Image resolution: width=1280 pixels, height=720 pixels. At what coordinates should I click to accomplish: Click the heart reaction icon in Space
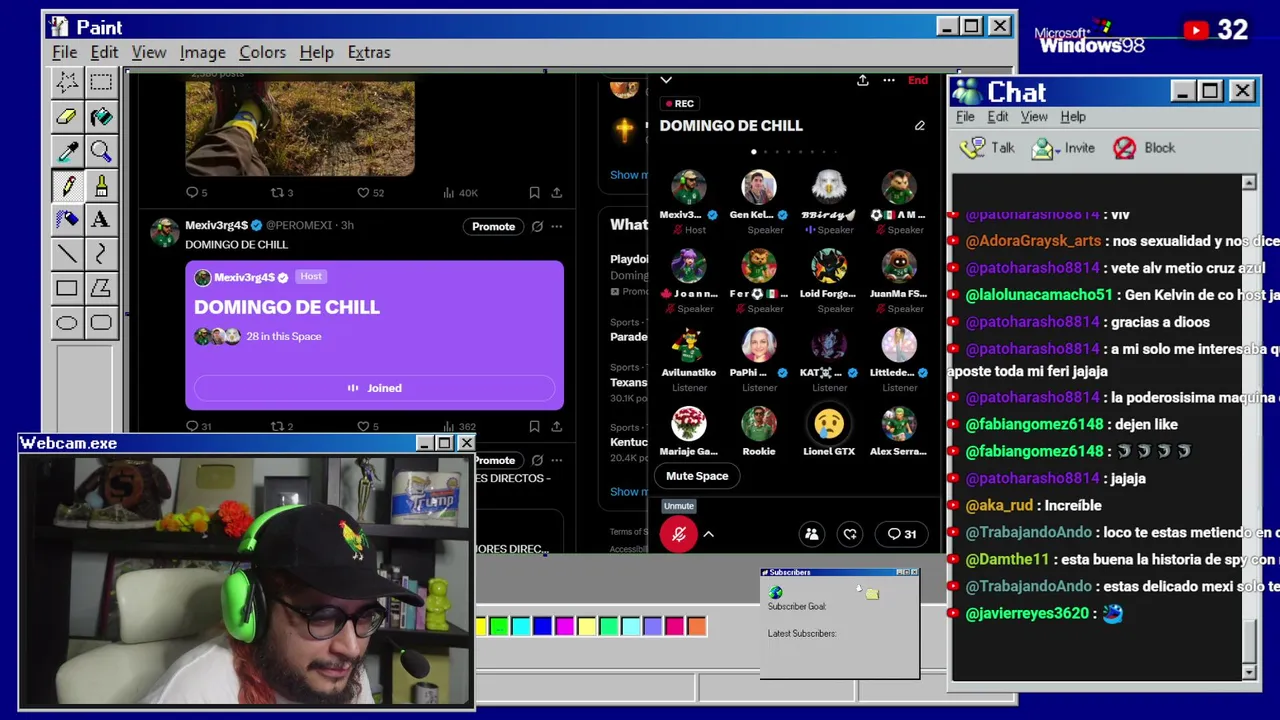(x=850, y=534)
